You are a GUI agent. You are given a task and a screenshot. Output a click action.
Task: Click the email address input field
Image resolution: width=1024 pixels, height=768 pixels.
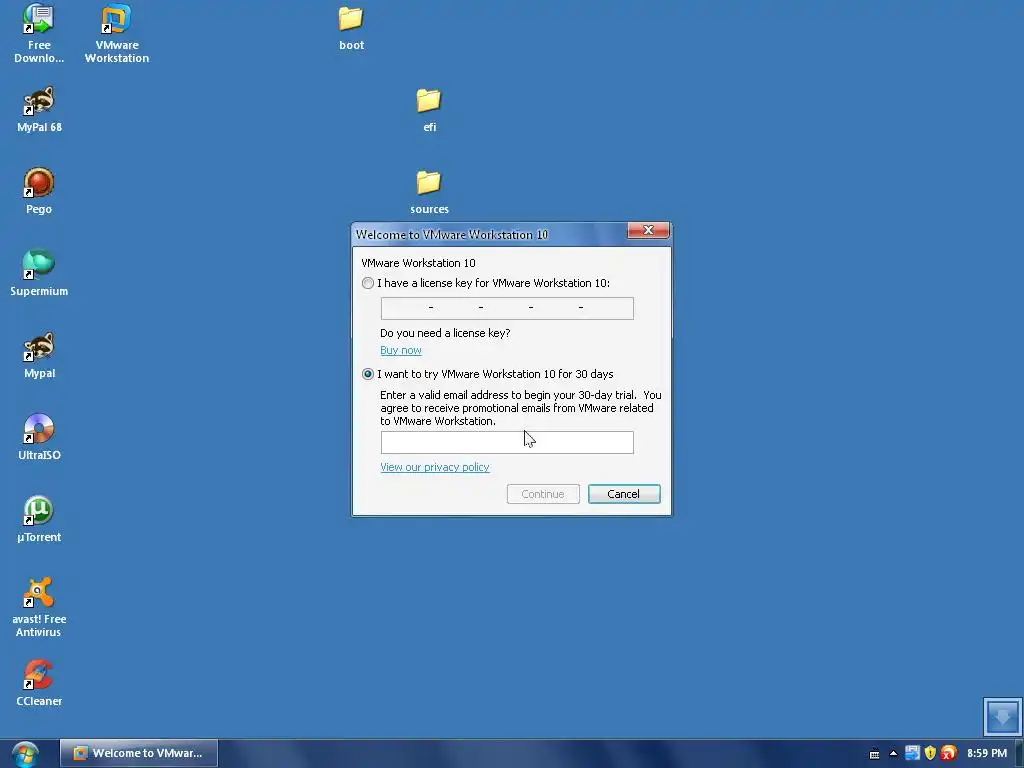pos(507,442)
